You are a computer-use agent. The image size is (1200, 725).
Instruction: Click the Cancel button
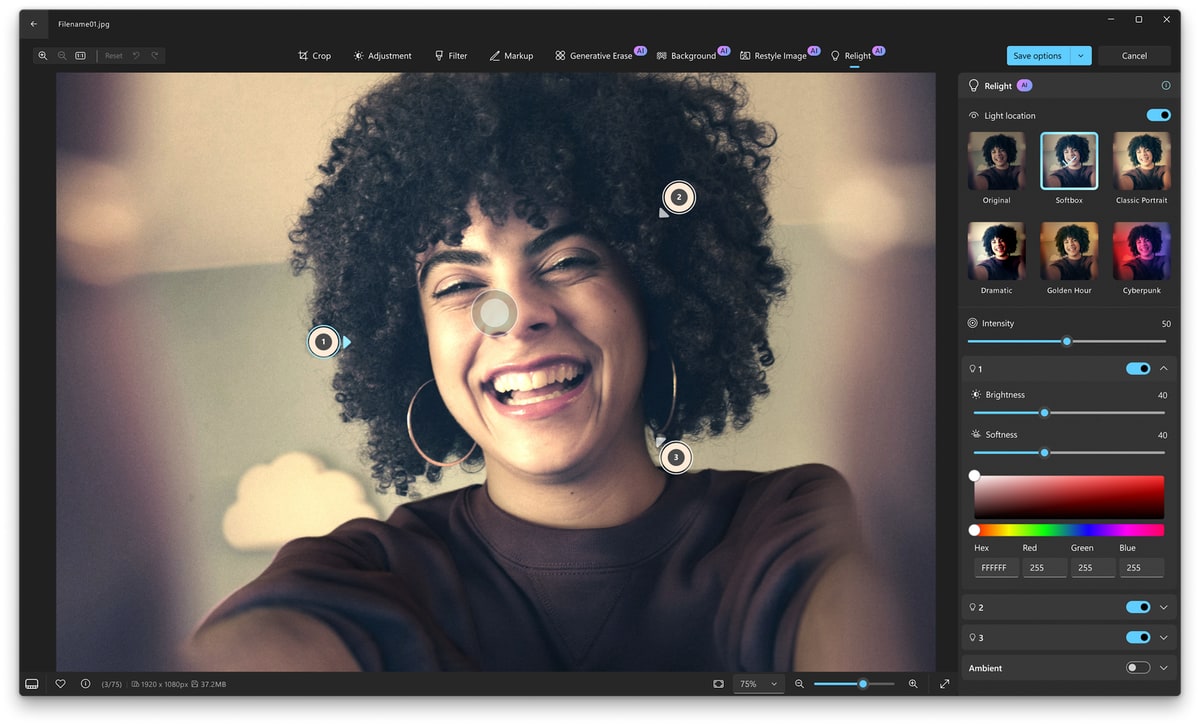click(1134, 56)
